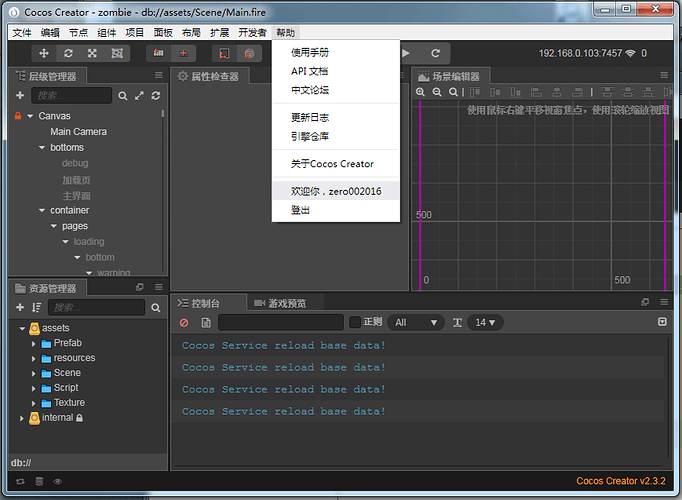Open 使用手册 from the help menu

tap(335, 53)
